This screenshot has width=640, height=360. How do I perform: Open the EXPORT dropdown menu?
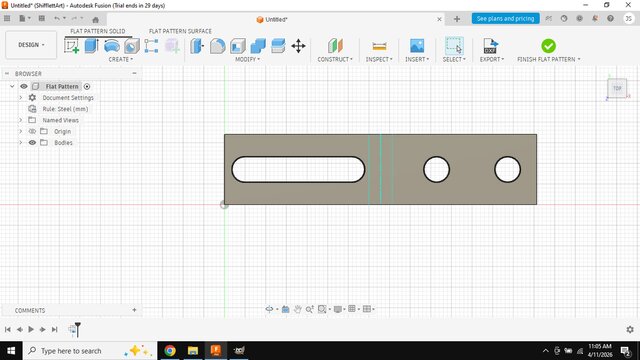tap(492, 59)
